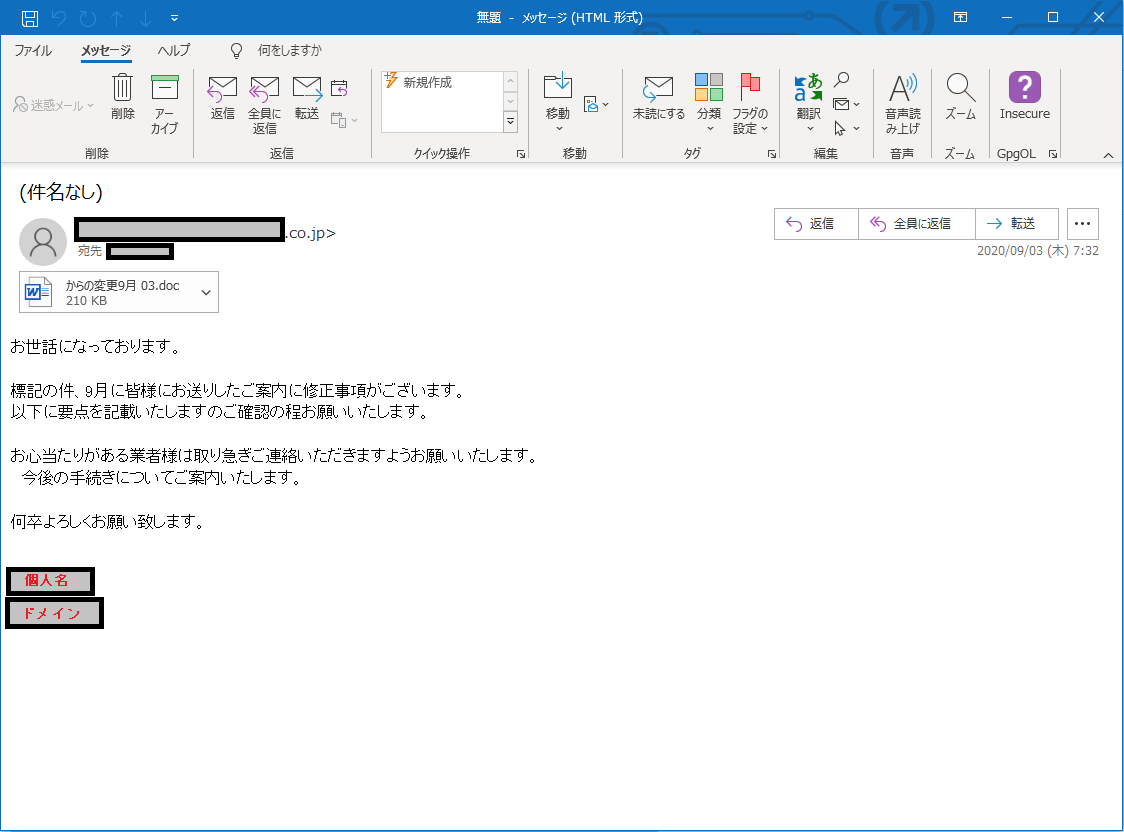Screen dimensions: 1124x832
Task: Open the 分類 categorize colors dropdown
Action: [x=709, y=102]
